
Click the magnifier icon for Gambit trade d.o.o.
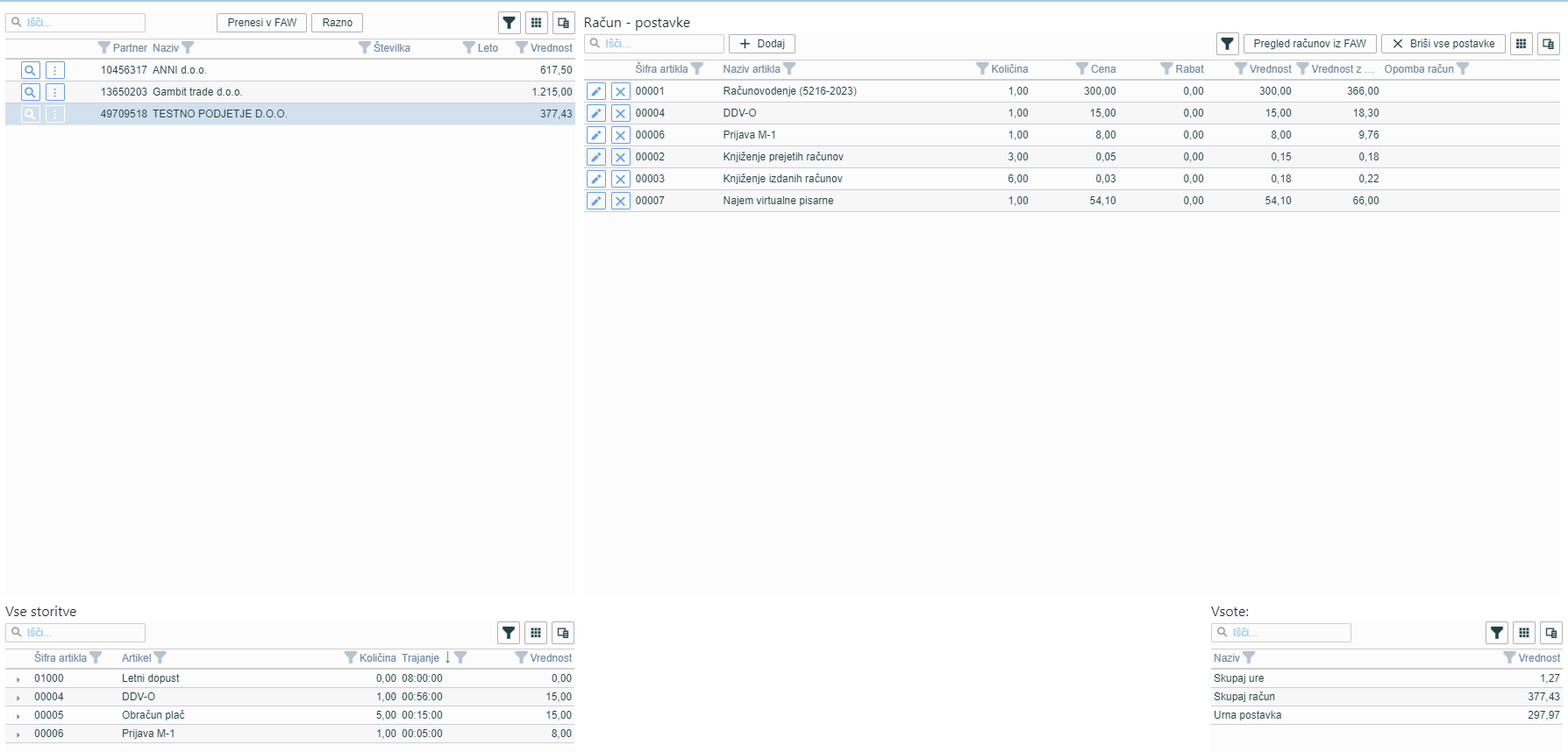[x=30, y=92]
